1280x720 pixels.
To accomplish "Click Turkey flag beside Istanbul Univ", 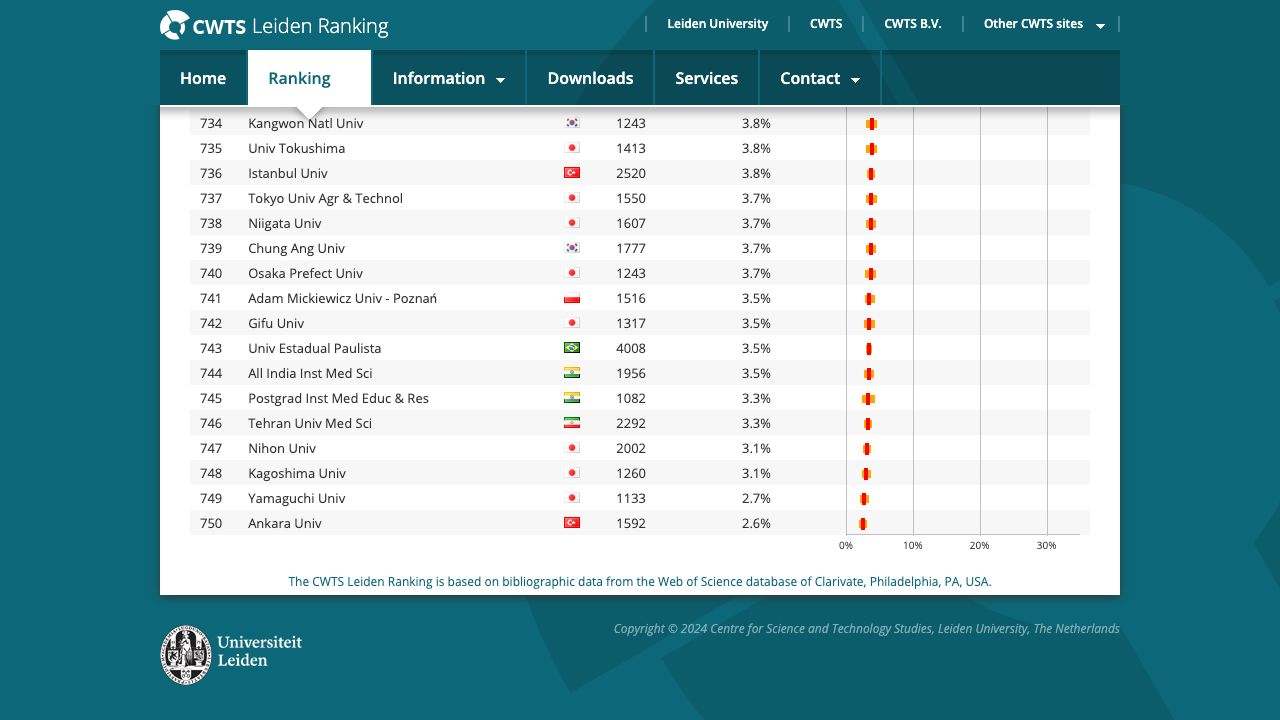I will [x=572, y=173].
